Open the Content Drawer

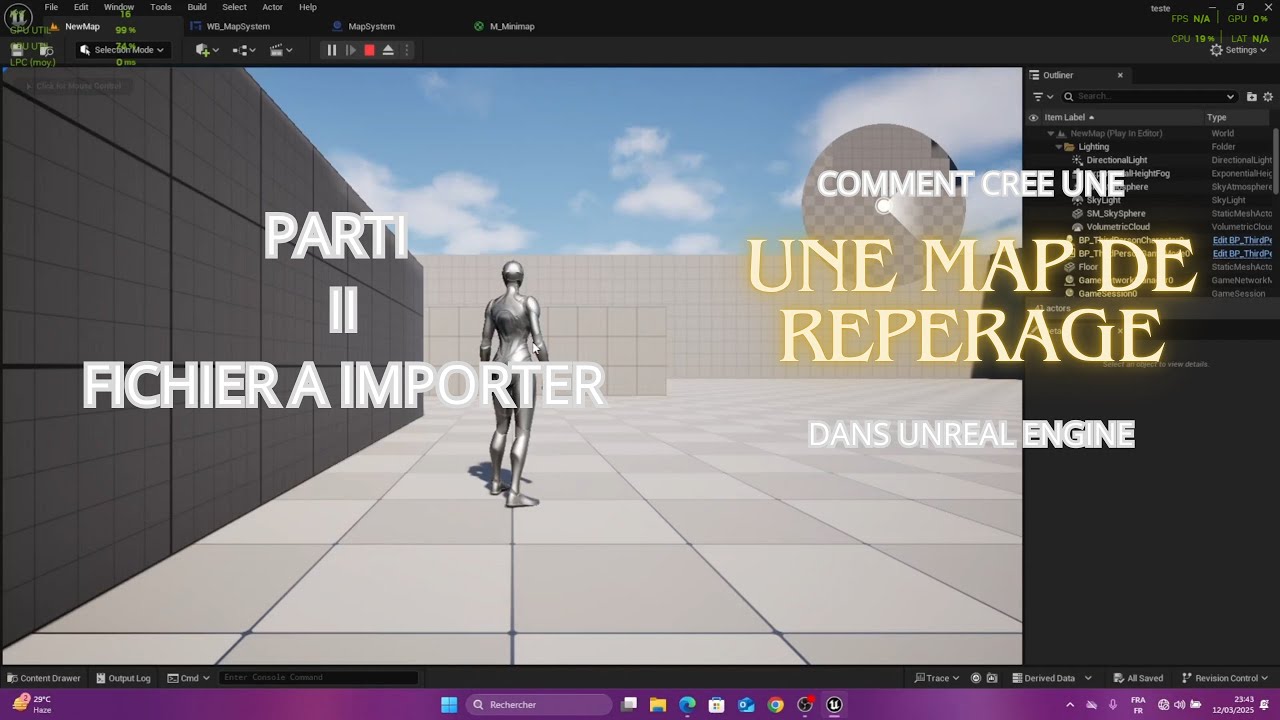click(x=43, y=678)
